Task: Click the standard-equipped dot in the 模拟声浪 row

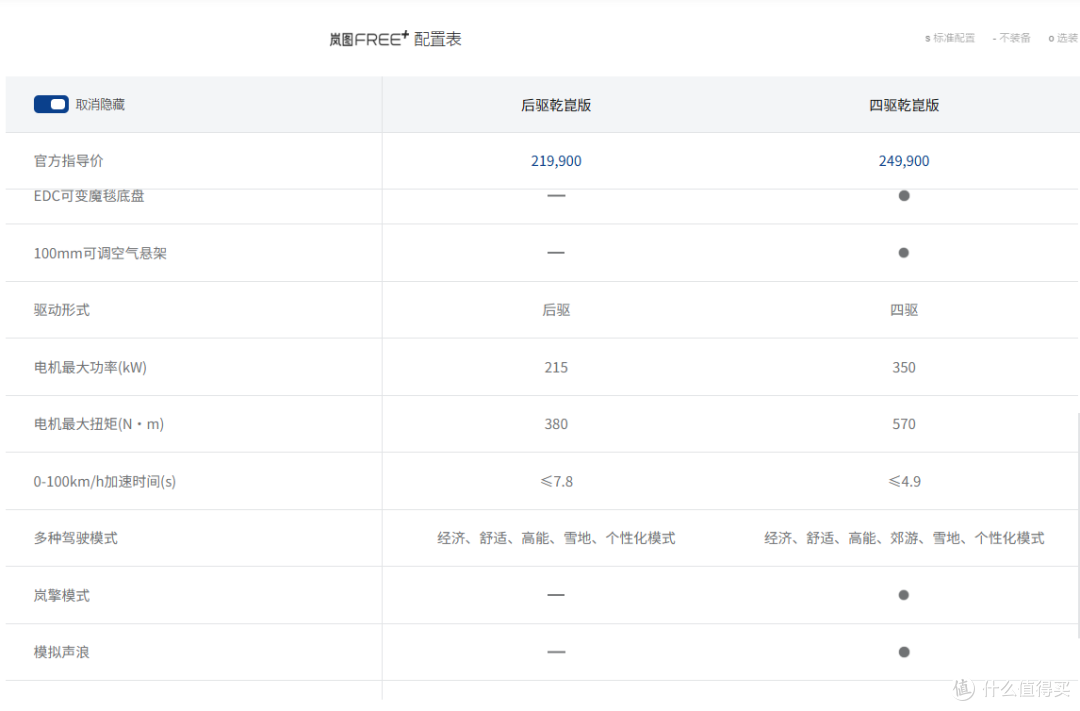Action: (x=904, y=652)
